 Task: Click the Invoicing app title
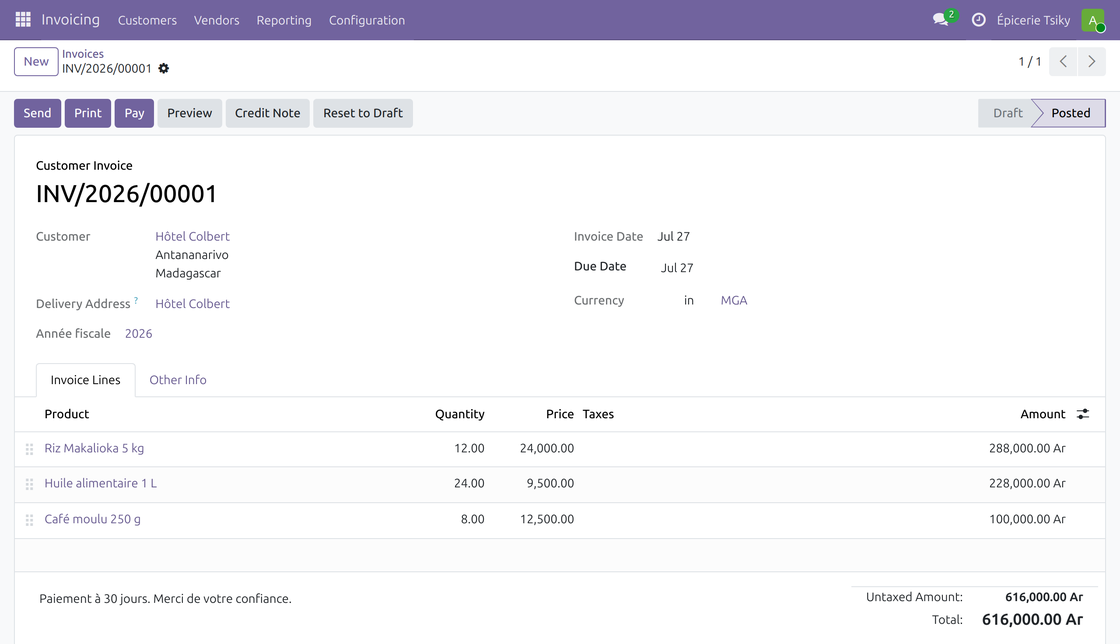click(71, 19)
